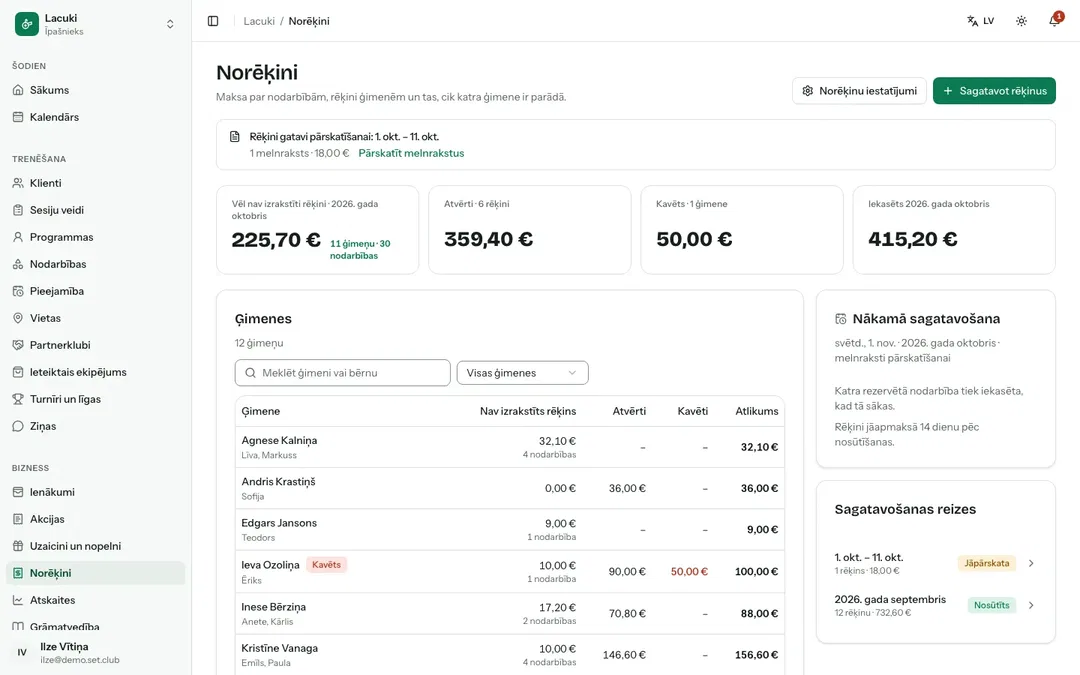Click the Sagatavot rēķinus button
This screenshot has height=675, width=1080.
point(994,91)
